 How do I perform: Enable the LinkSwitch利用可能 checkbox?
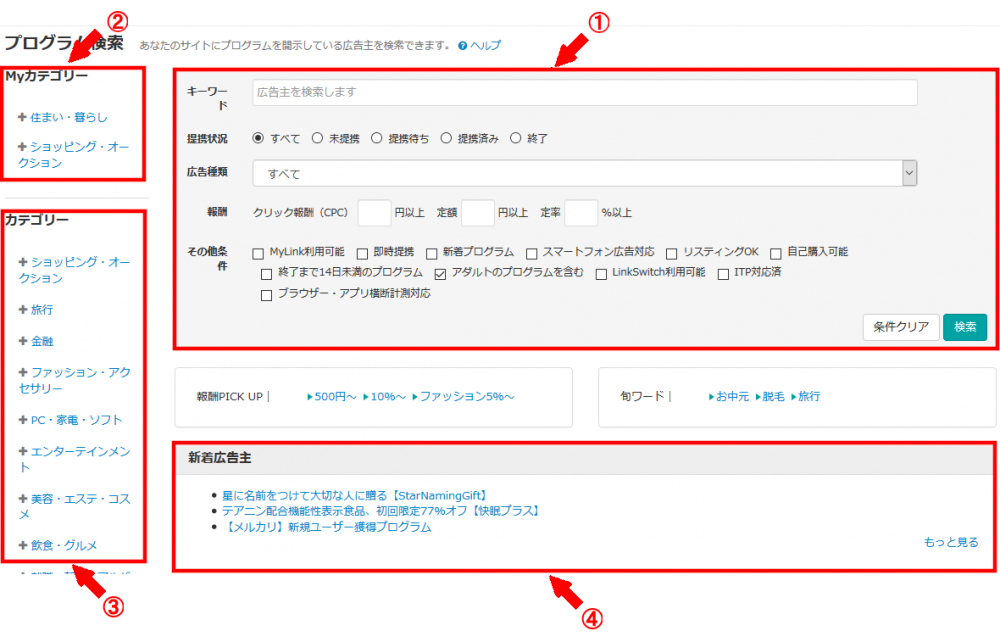click(x=601, y=274)
